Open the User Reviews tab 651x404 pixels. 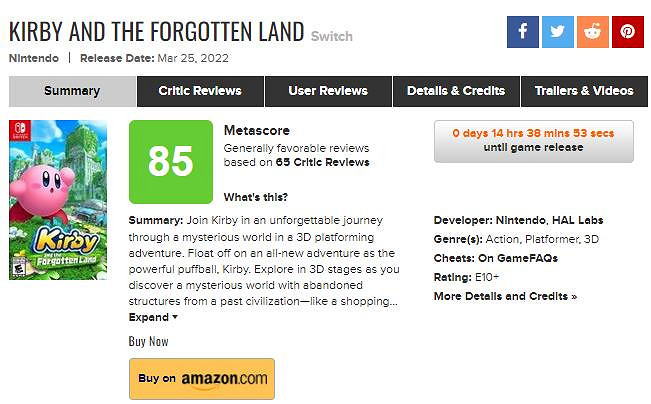(328, 91)
